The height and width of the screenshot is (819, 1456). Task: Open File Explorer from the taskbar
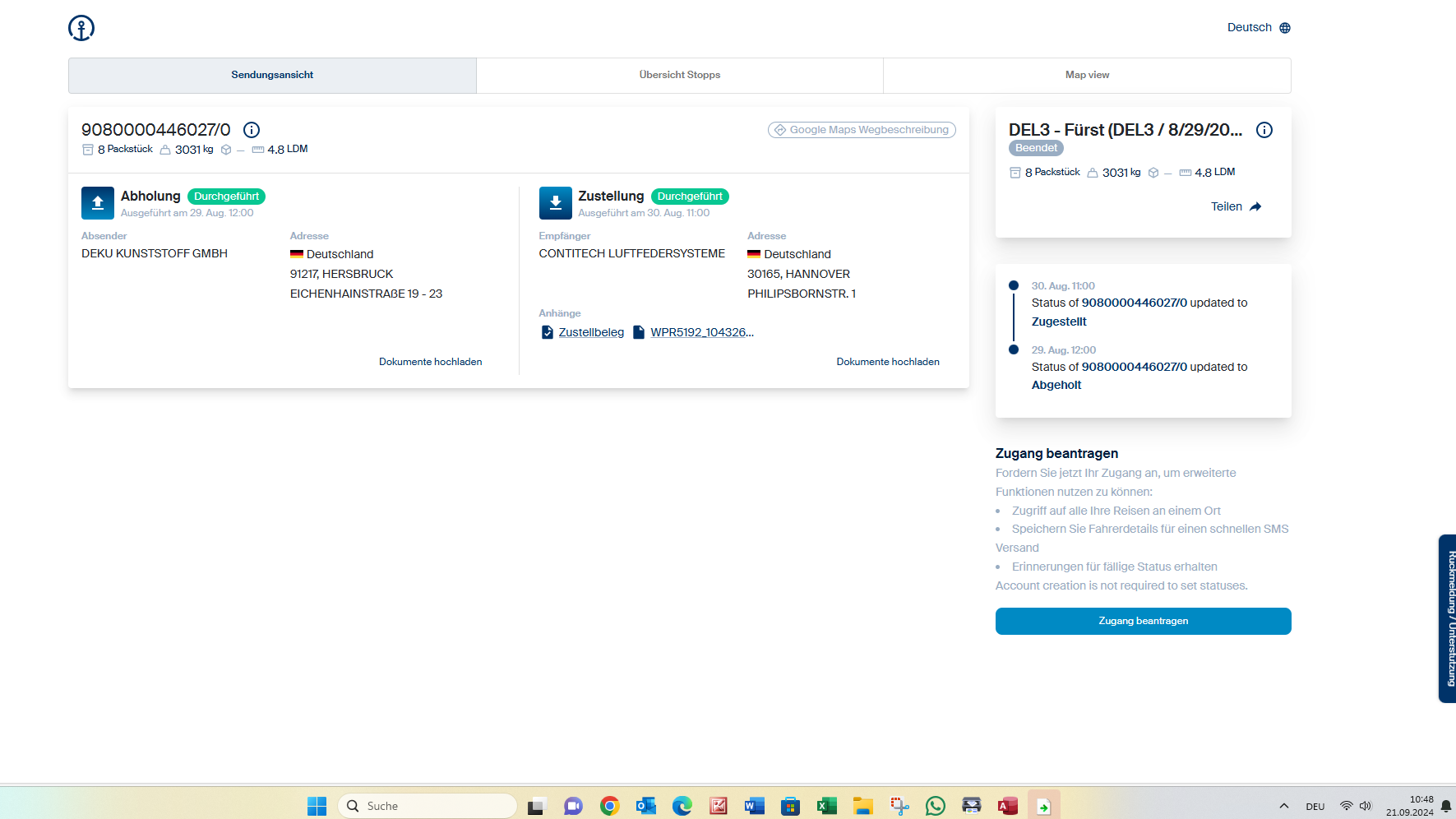[863, 806]
